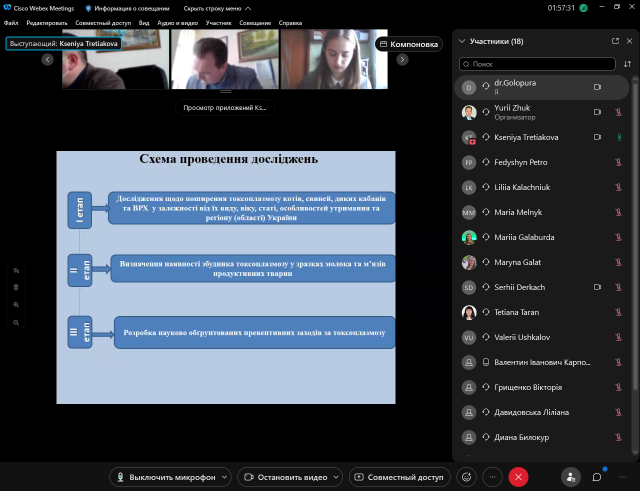
Task: Click the camera icon next to Serhii Derkach
Action: [597, 287]
